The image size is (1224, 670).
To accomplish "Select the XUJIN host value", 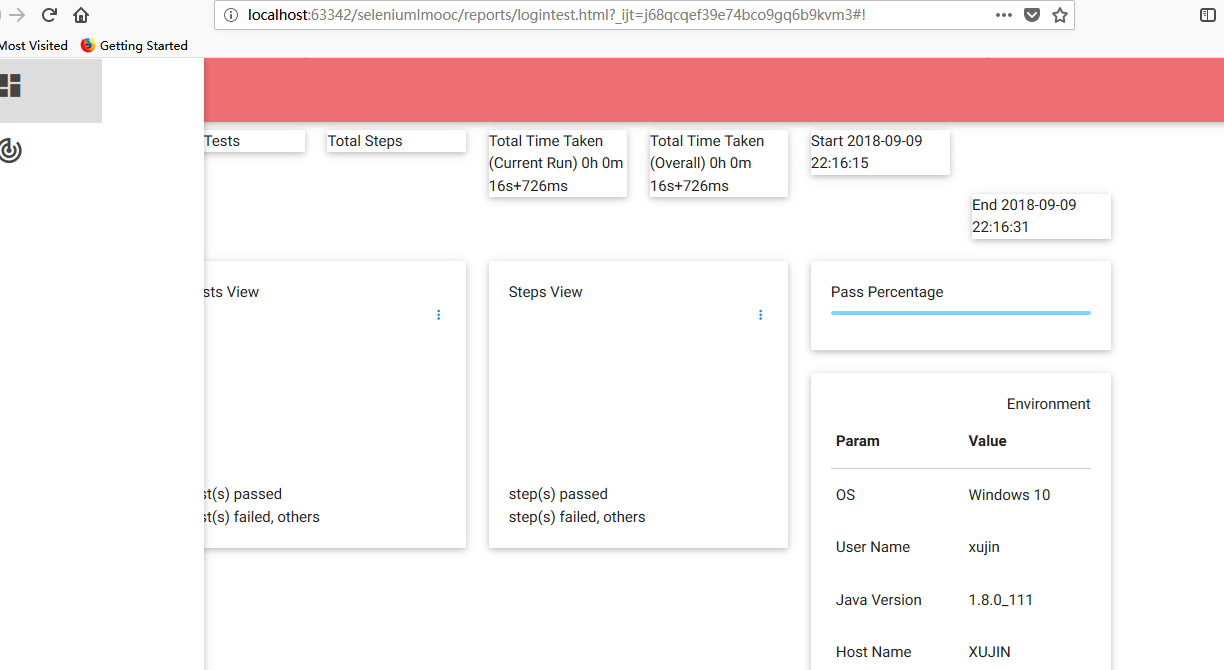I will (x=989, y=652).
